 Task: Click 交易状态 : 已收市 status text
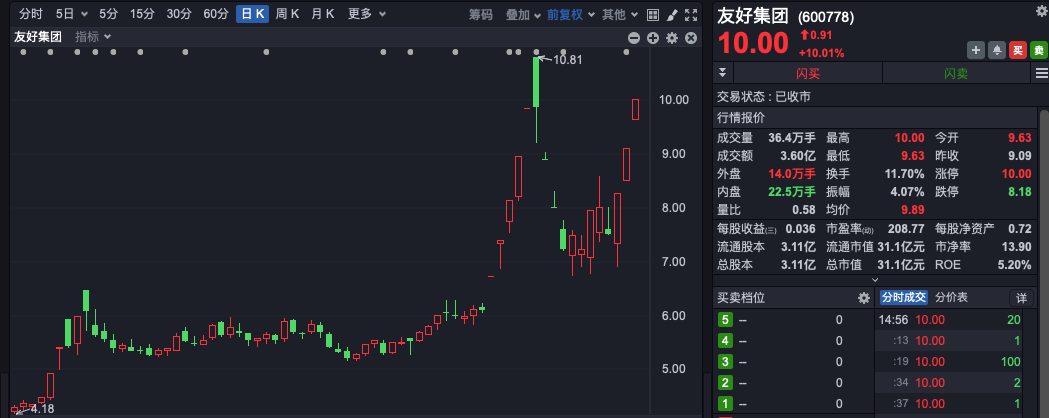coord(763,97)
